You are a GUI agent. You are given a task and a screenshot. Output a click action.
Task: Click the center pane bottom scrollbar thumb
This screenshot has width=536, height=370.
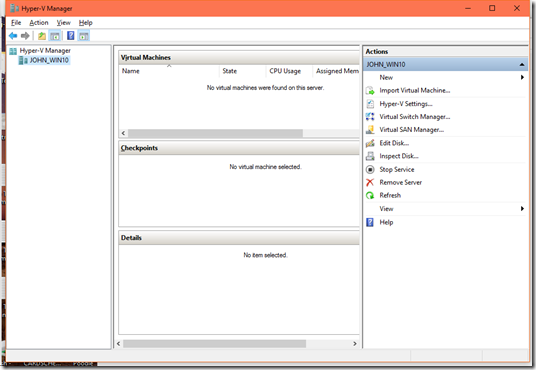pyautogui.click(x=214, y=344)
